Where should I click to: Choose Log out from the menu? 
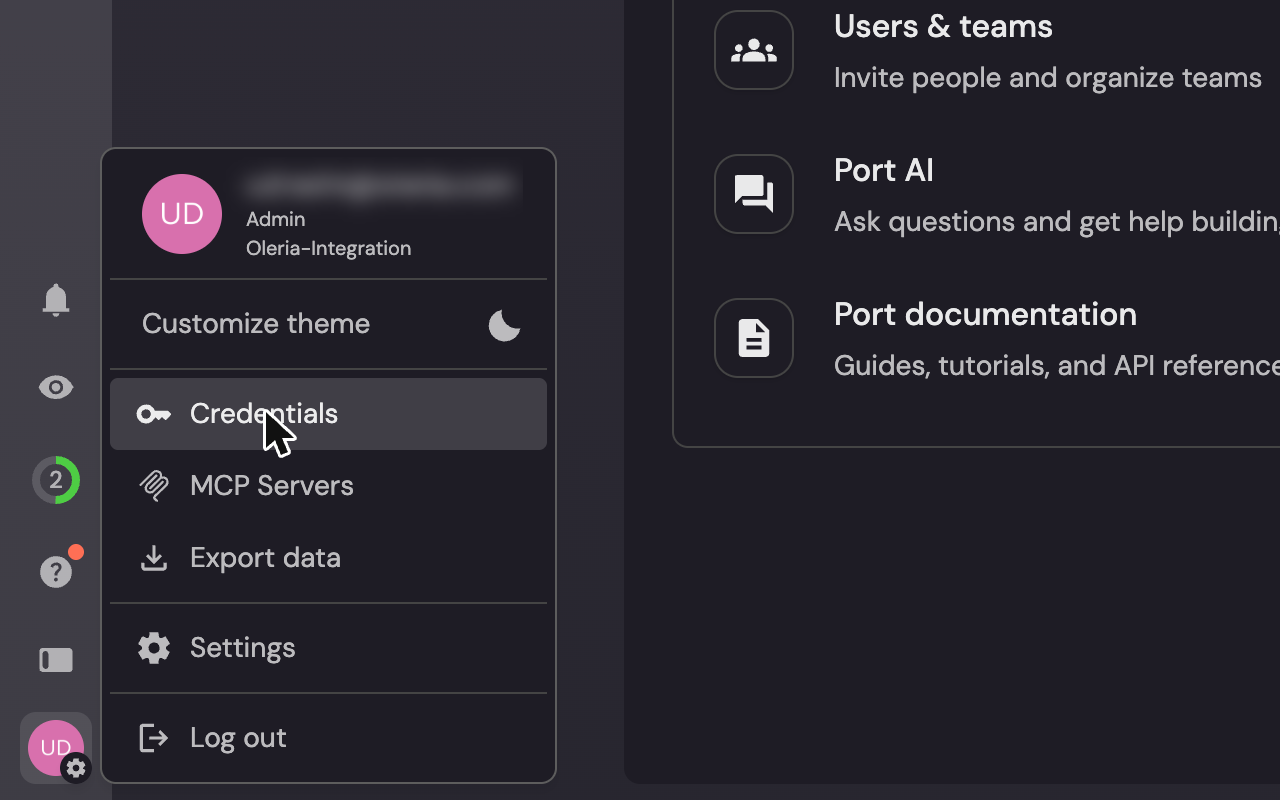pos(328,738)
